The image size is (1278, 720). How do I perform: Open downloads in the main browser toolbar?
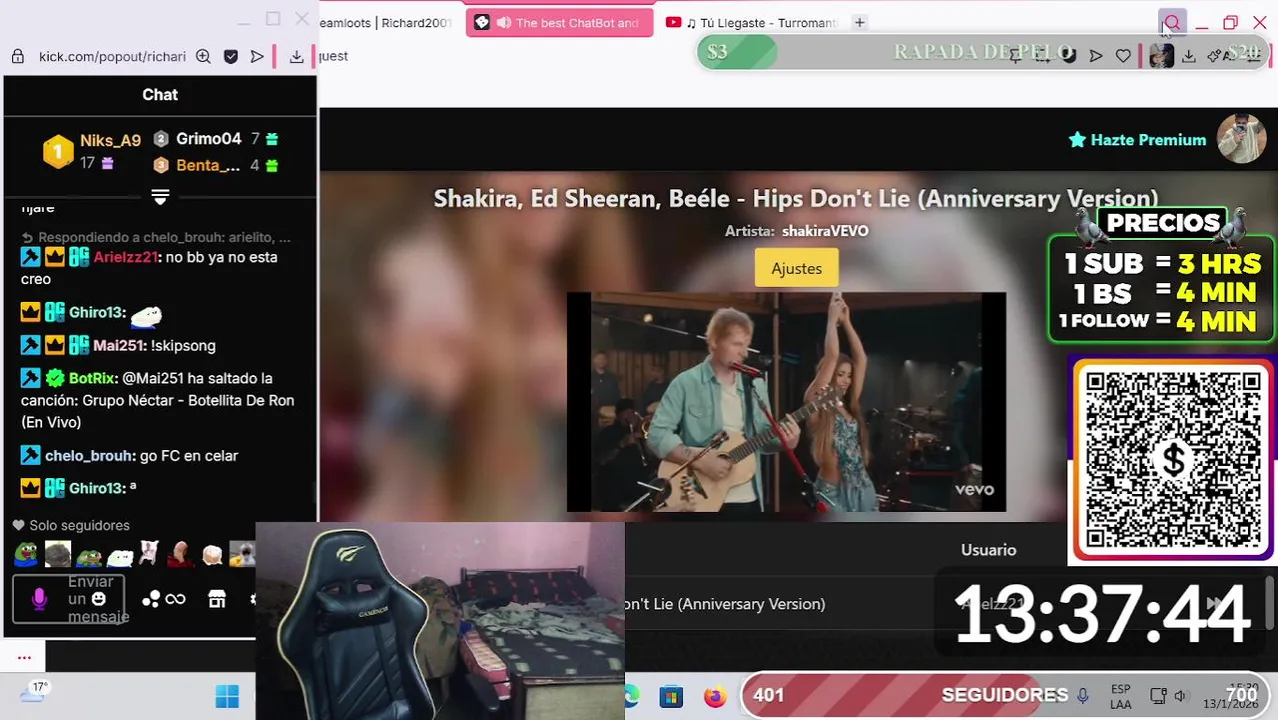[x=1188, y=56]
